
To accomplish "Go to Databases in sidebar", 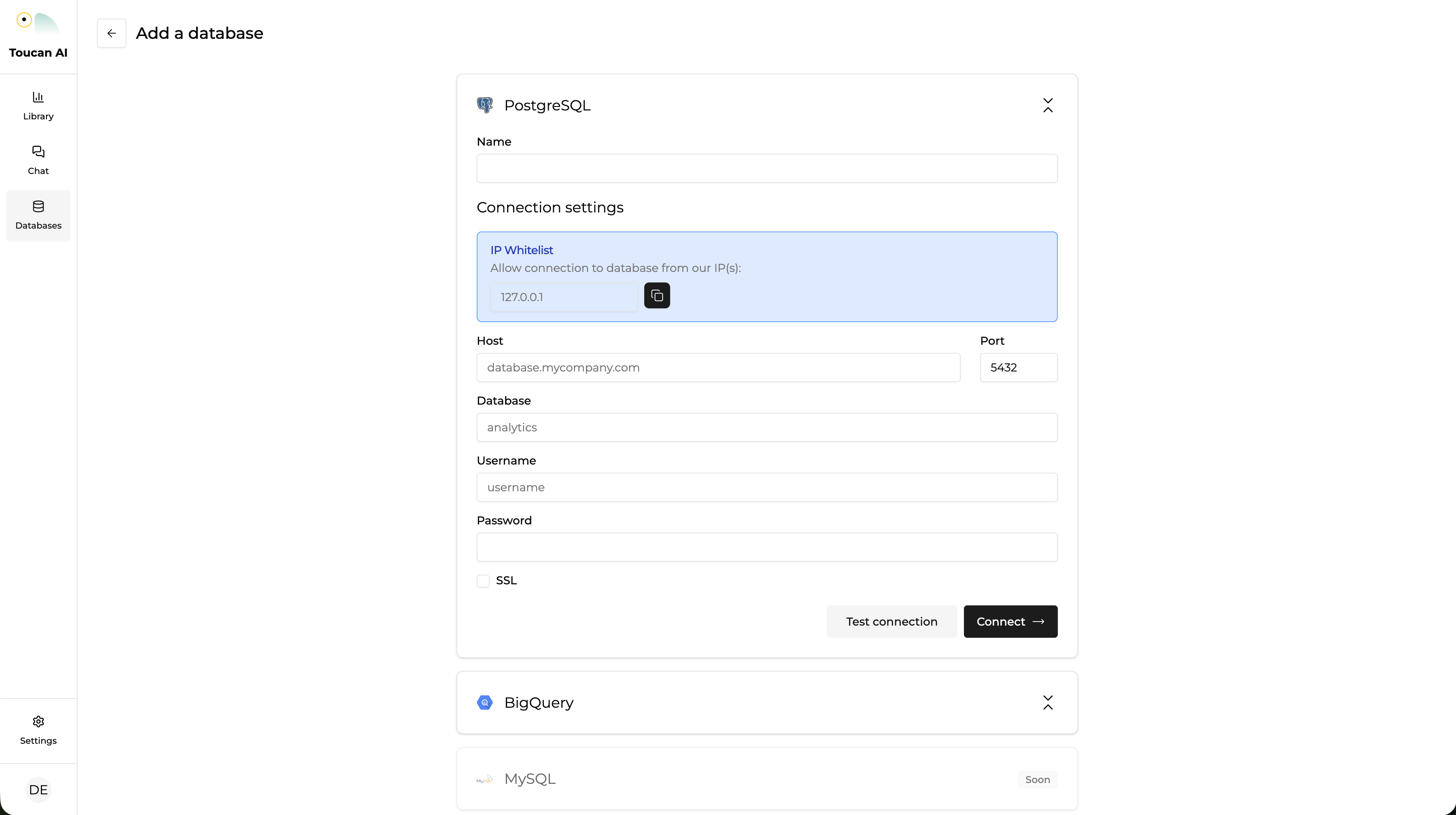I will click(38, 215).
